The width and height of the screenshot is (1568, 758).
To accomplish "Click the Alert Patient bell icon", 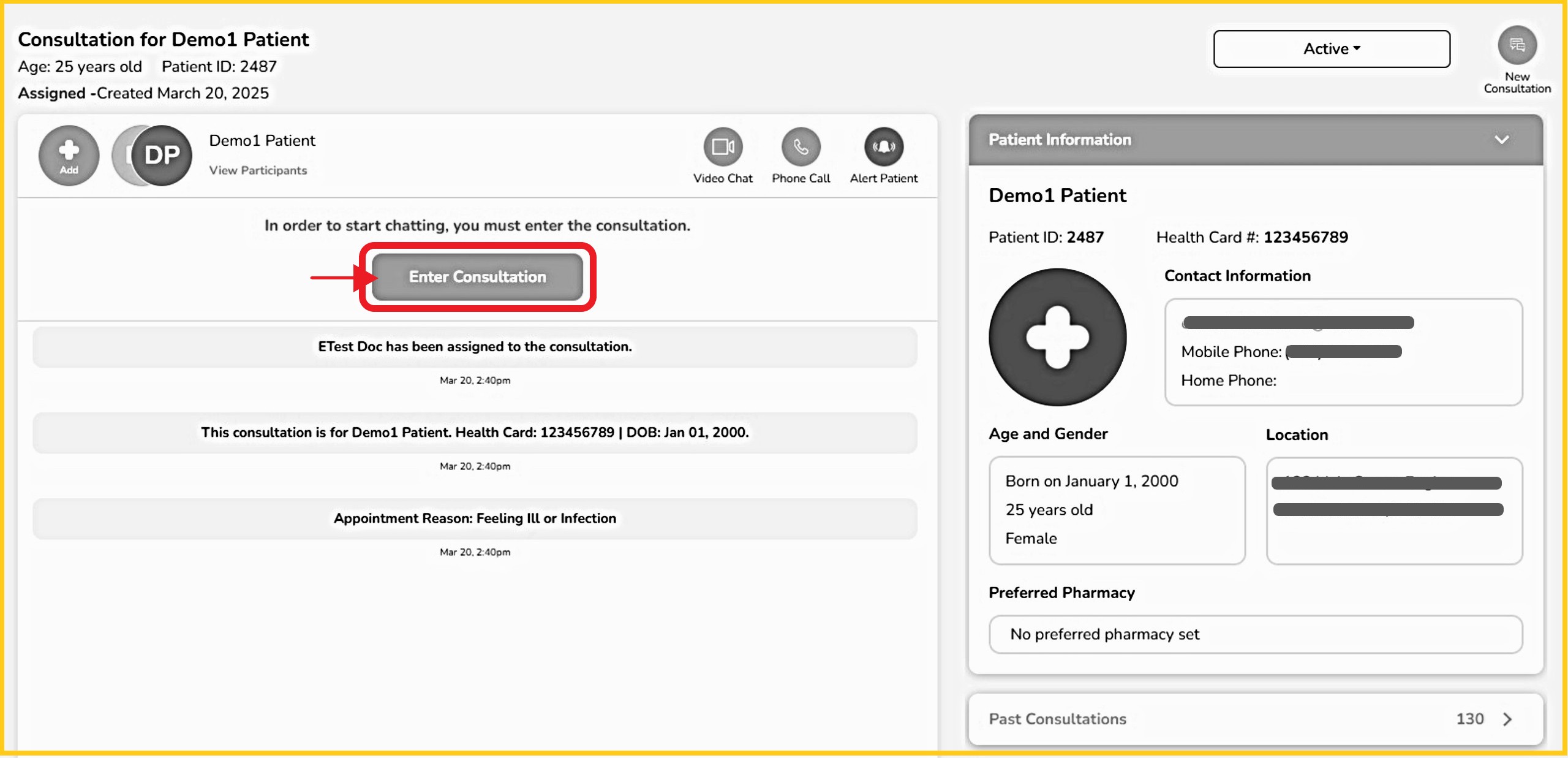I will (x=883, y=147).
